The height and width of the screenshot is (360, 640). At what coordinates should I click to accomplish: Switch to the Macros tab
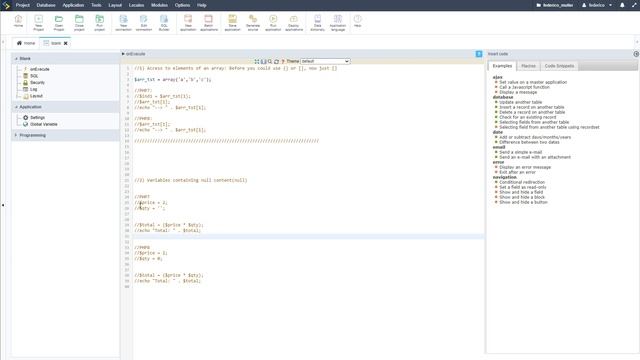point(528,66)
